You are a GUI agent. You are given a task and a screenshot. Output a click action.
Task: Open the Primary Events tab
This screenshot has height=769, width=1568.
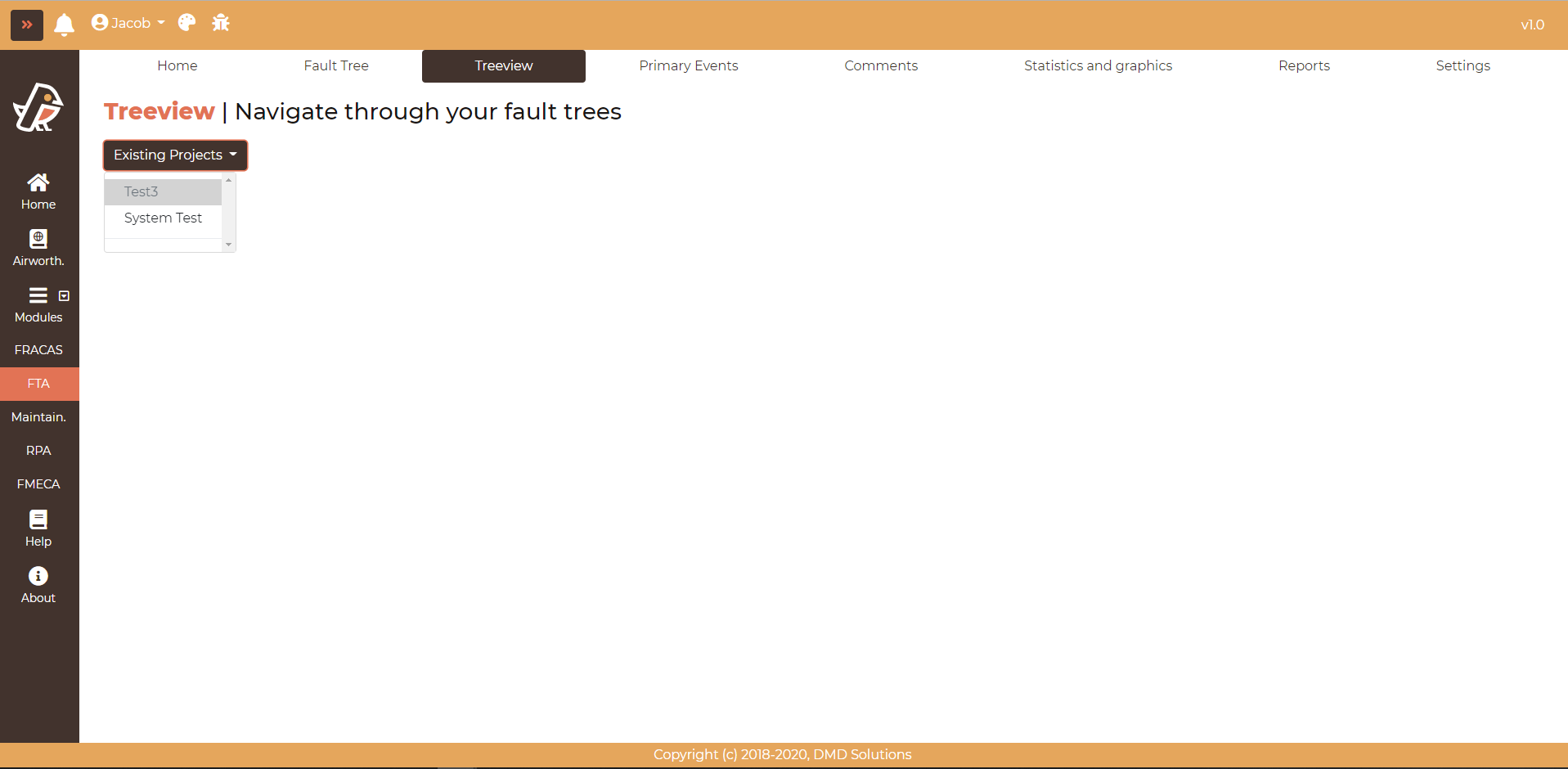point(688,65)
